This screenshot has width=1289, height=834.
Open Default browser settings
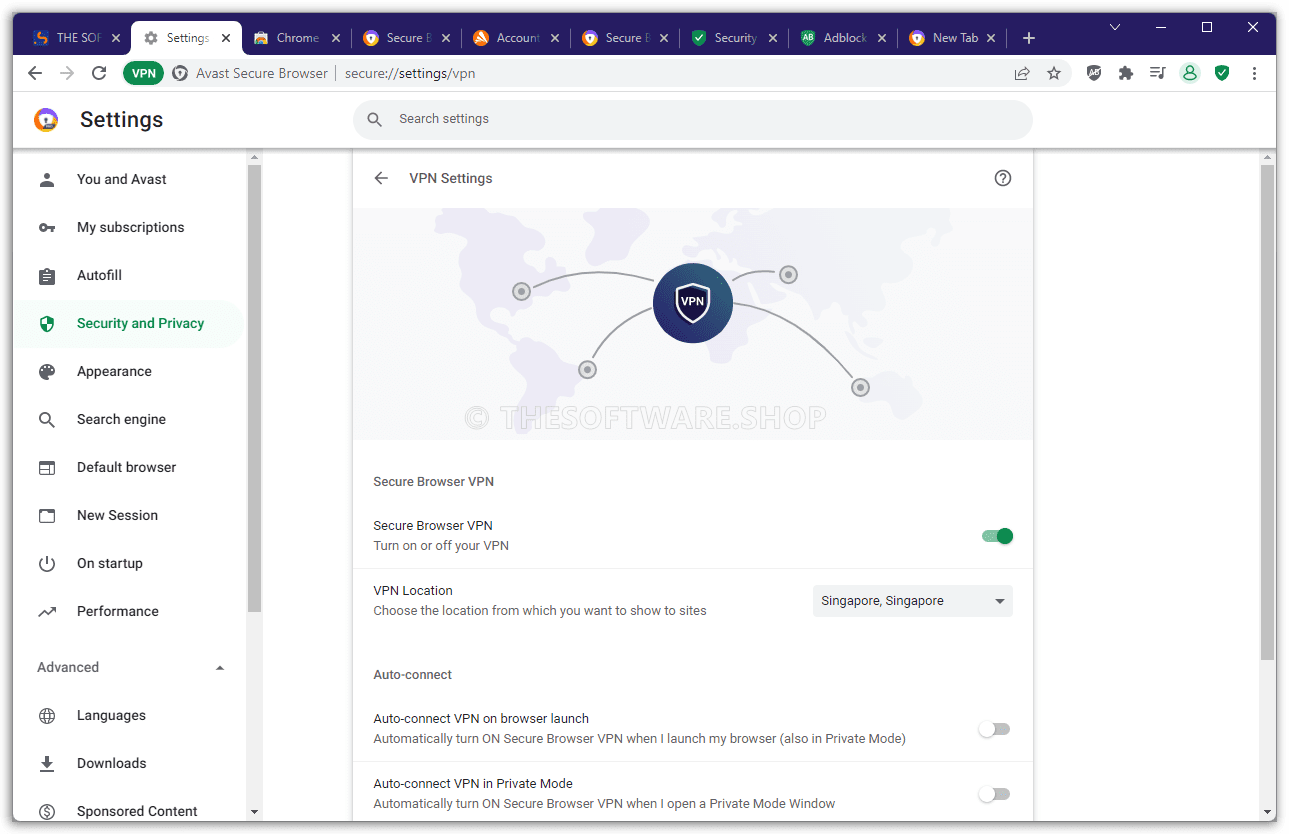coord(128,467)
